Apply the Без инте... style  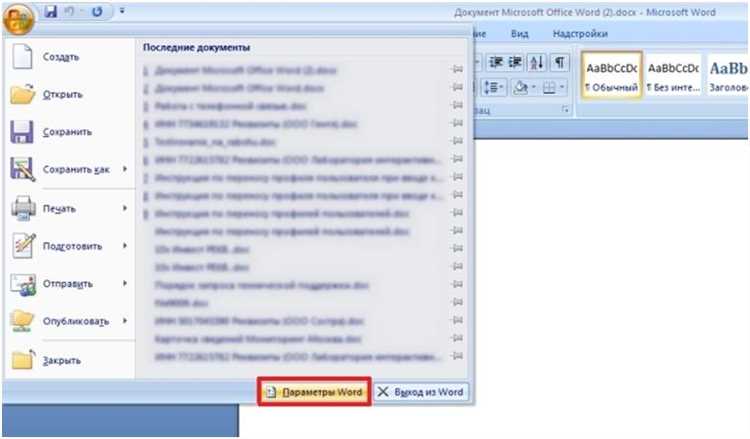(x=673, y=75)
